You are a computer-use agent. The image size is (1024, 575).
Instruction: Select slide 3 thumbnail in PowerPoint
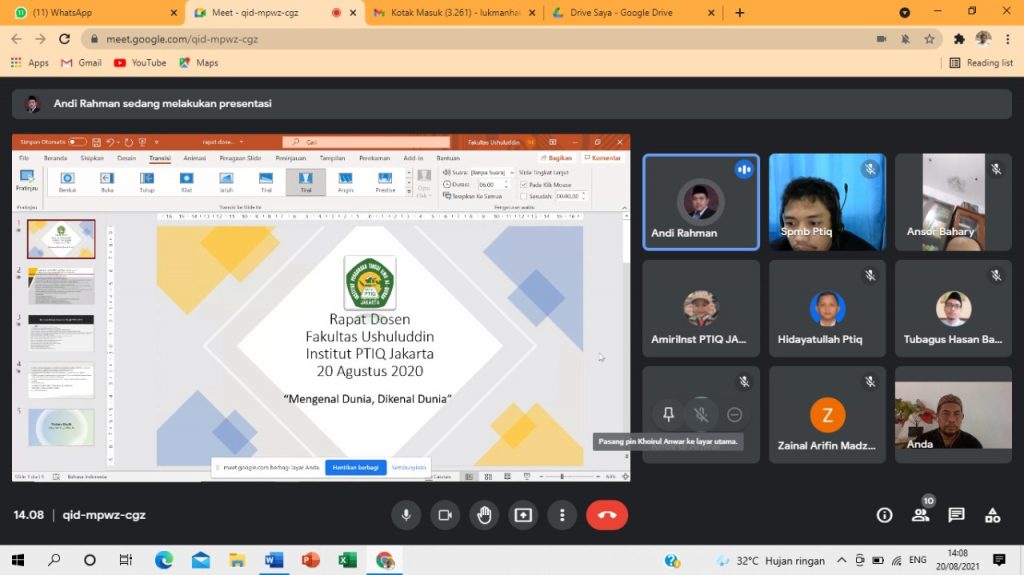point(61,333)
